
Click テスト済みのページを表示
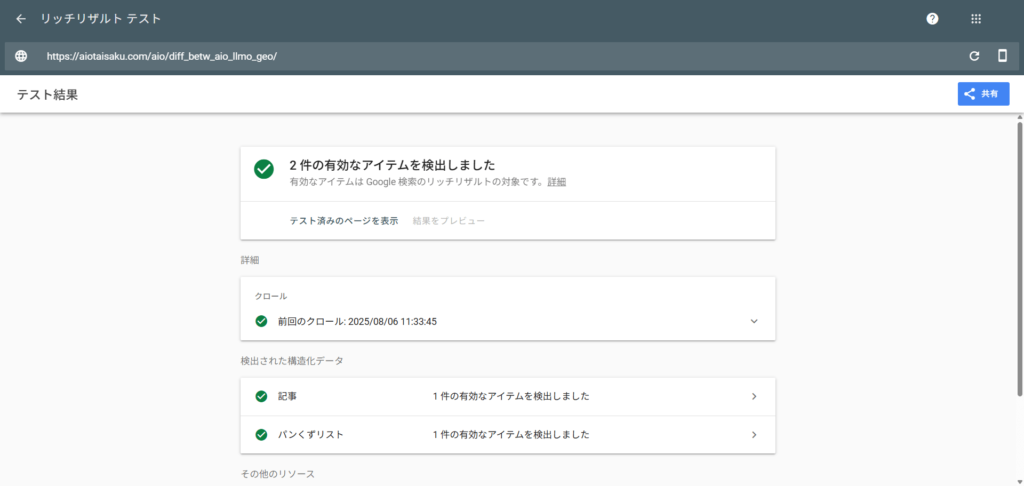coord(344,221)
